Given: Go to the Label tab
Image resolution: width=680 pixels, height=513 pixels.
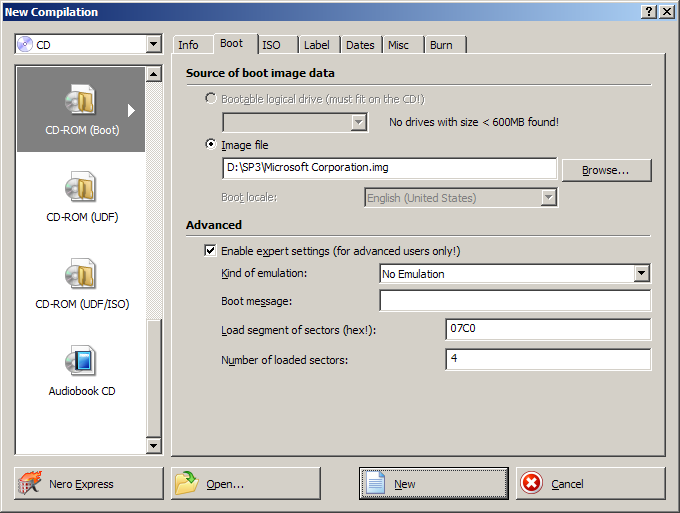Looking at the screenshot, I should (x=316, y=45).
